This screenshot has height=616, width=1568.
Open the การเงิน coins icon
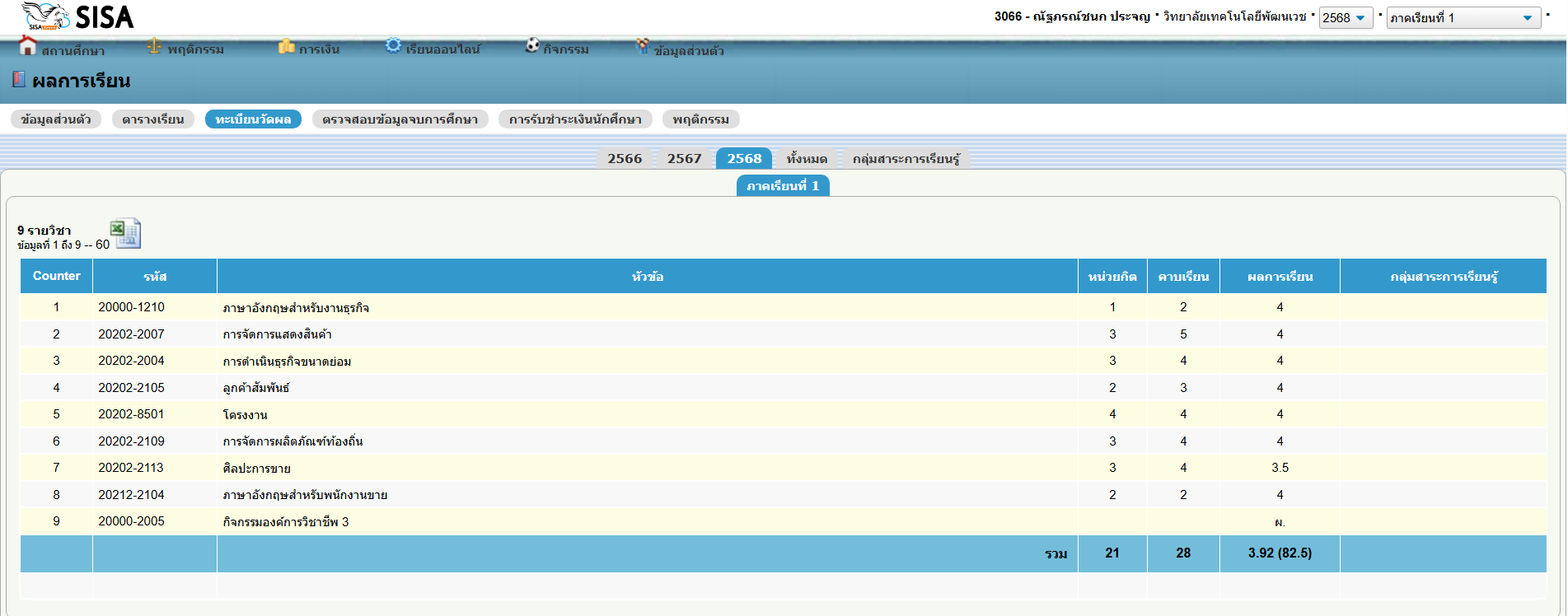pos(286,47)
